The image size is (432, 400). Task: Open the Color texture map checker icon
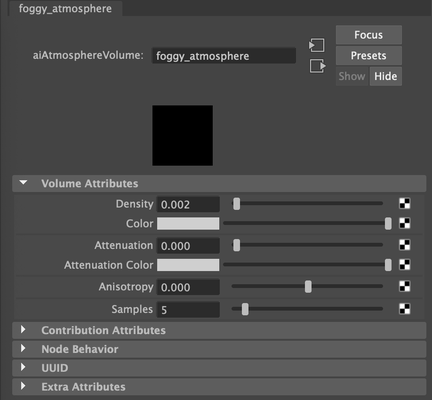(405, 223)
